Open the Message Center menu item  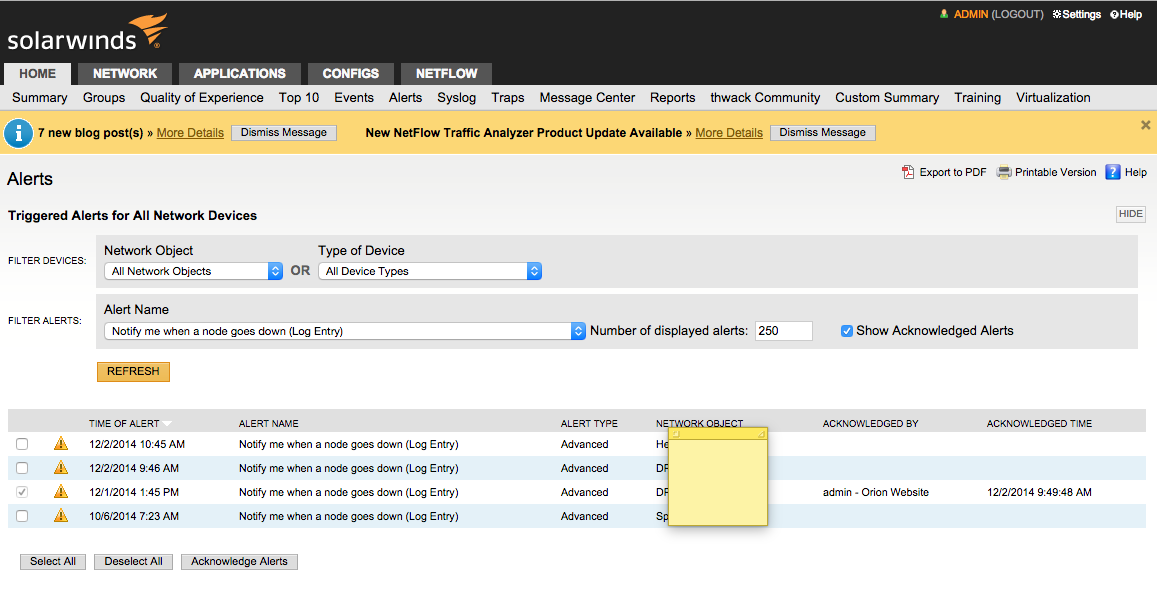(587, 97)
